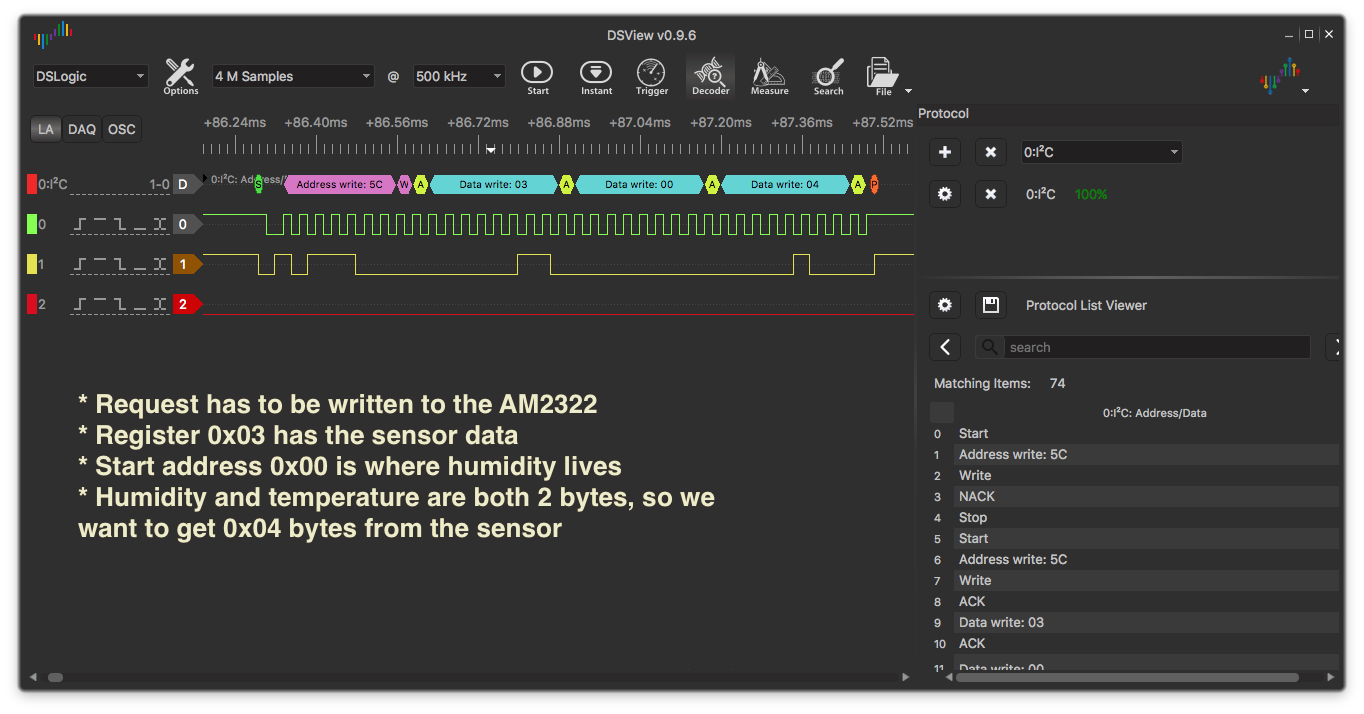Open the 500 kHz sample rate dropdown
The height and width of the screenshot is (714, 1364).
[x=459, y=76]
